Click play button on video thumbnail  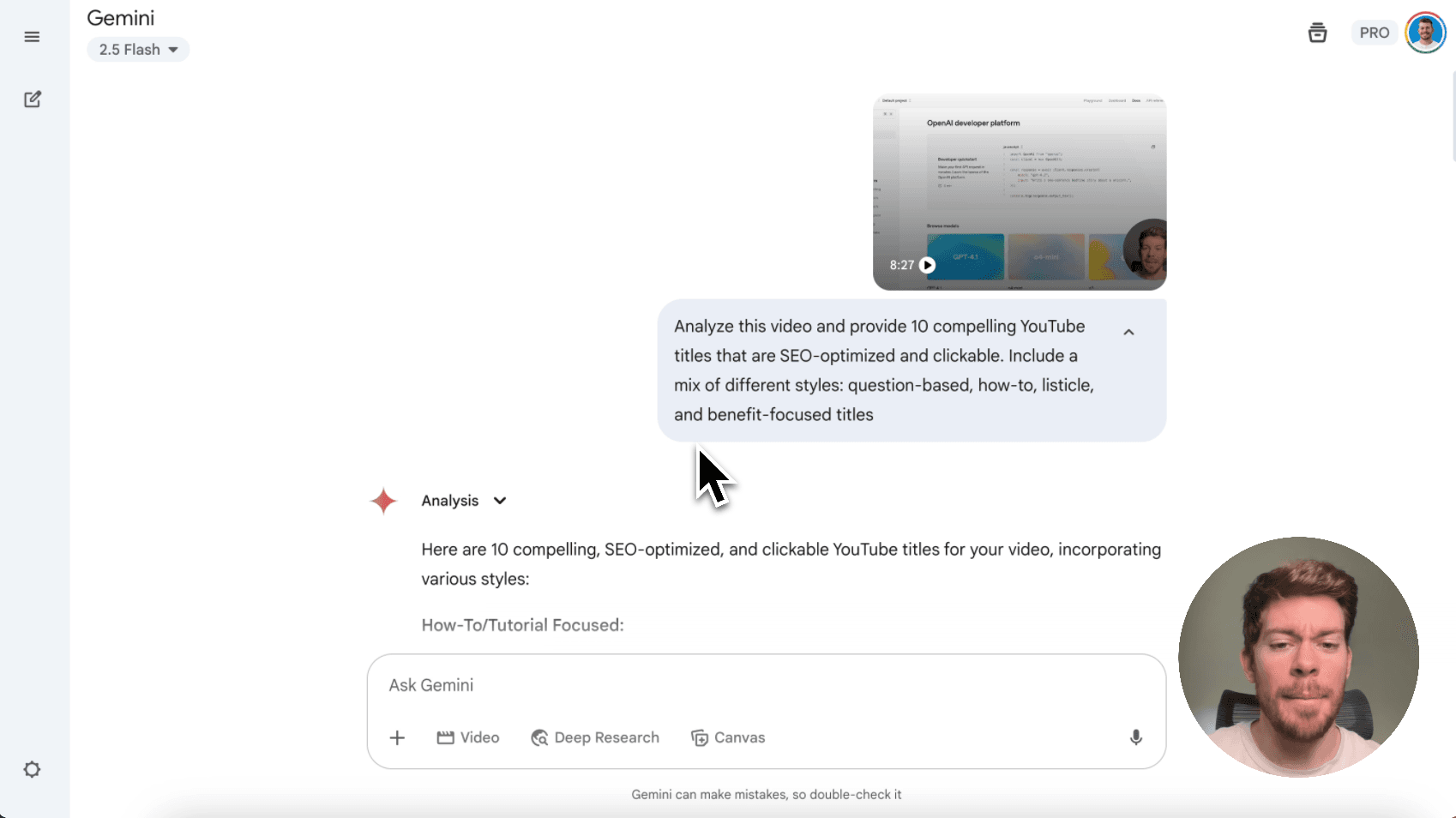tap(927, 265)
